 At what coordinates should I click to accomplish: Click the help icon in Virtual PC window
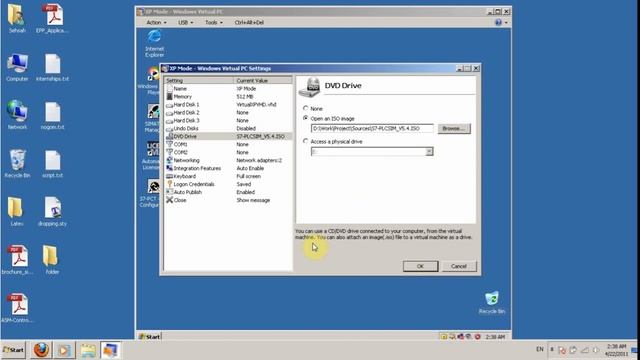tap(498, 22)
